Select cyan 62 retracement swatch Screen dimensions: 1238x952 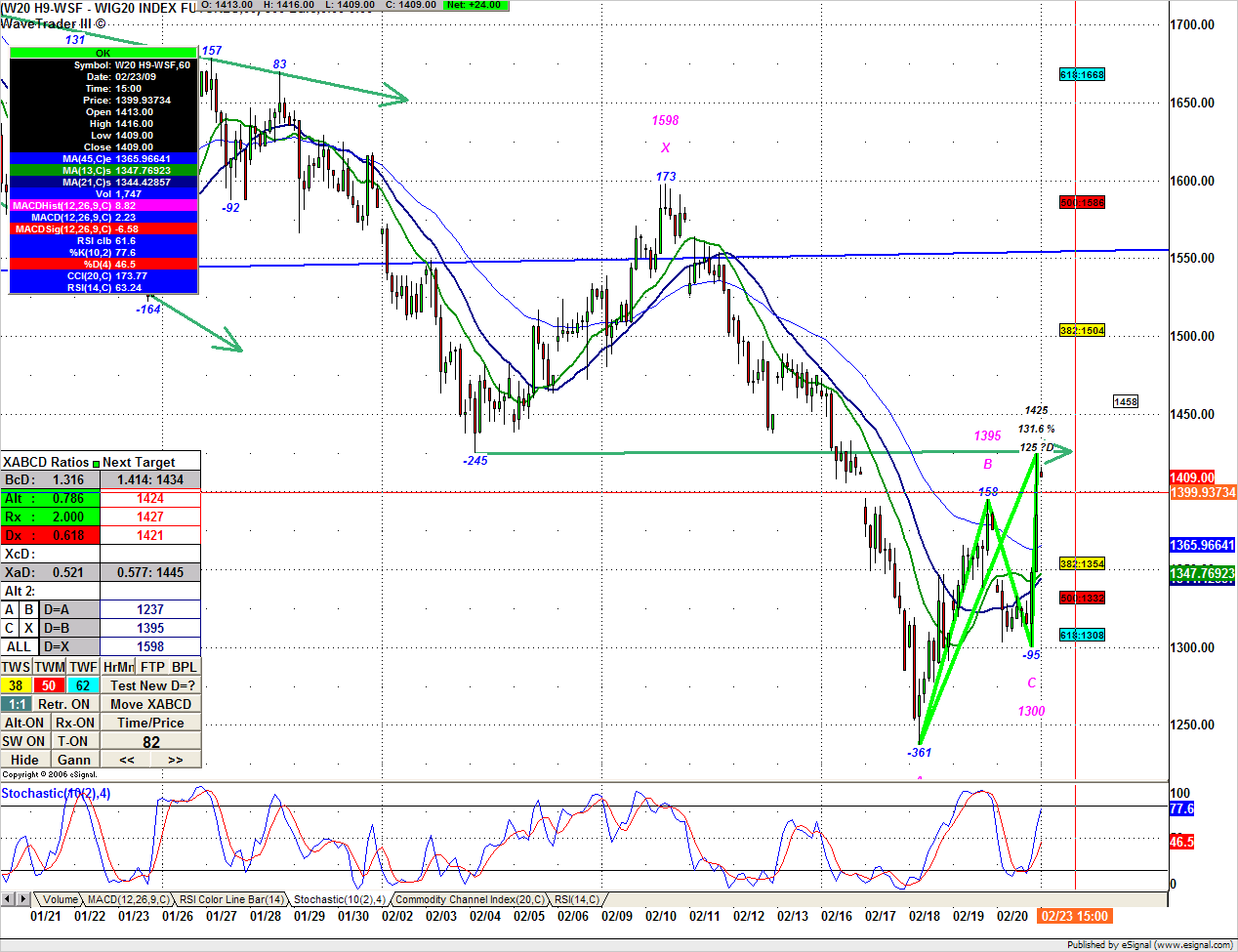point(83,685)
